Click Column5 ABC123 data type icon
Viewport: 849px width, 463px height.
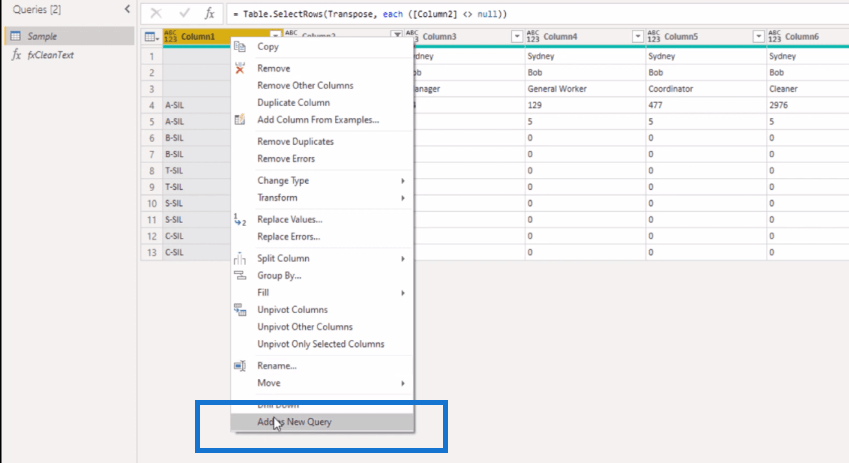coord(654,36)
